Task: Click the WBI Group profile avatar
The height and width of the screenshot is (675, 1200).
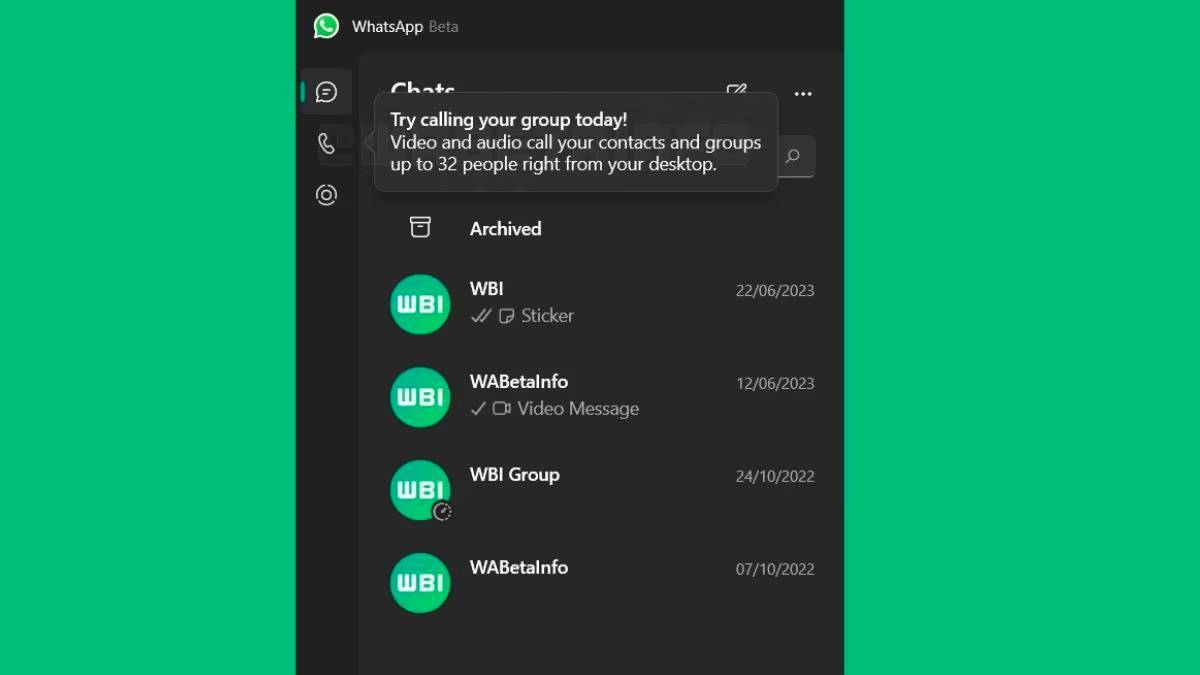Action: pos(420,490)
